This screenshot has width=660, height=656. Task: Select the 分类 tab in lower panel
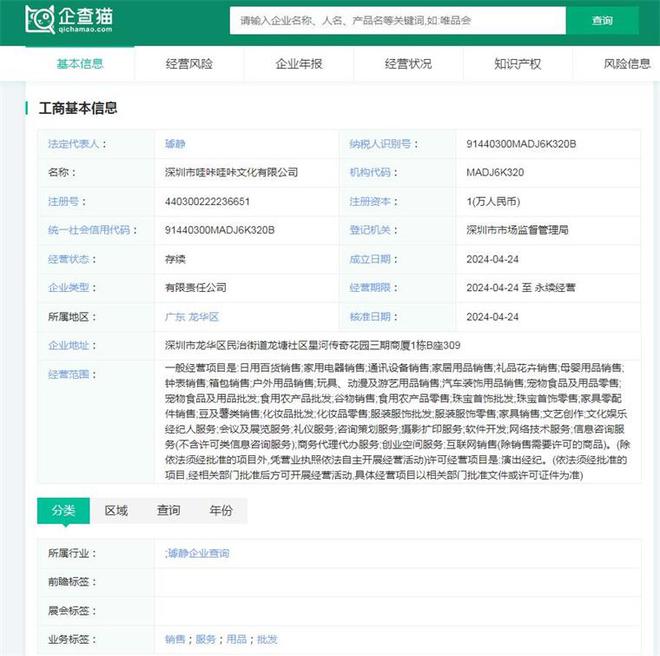tap(64, 510)
